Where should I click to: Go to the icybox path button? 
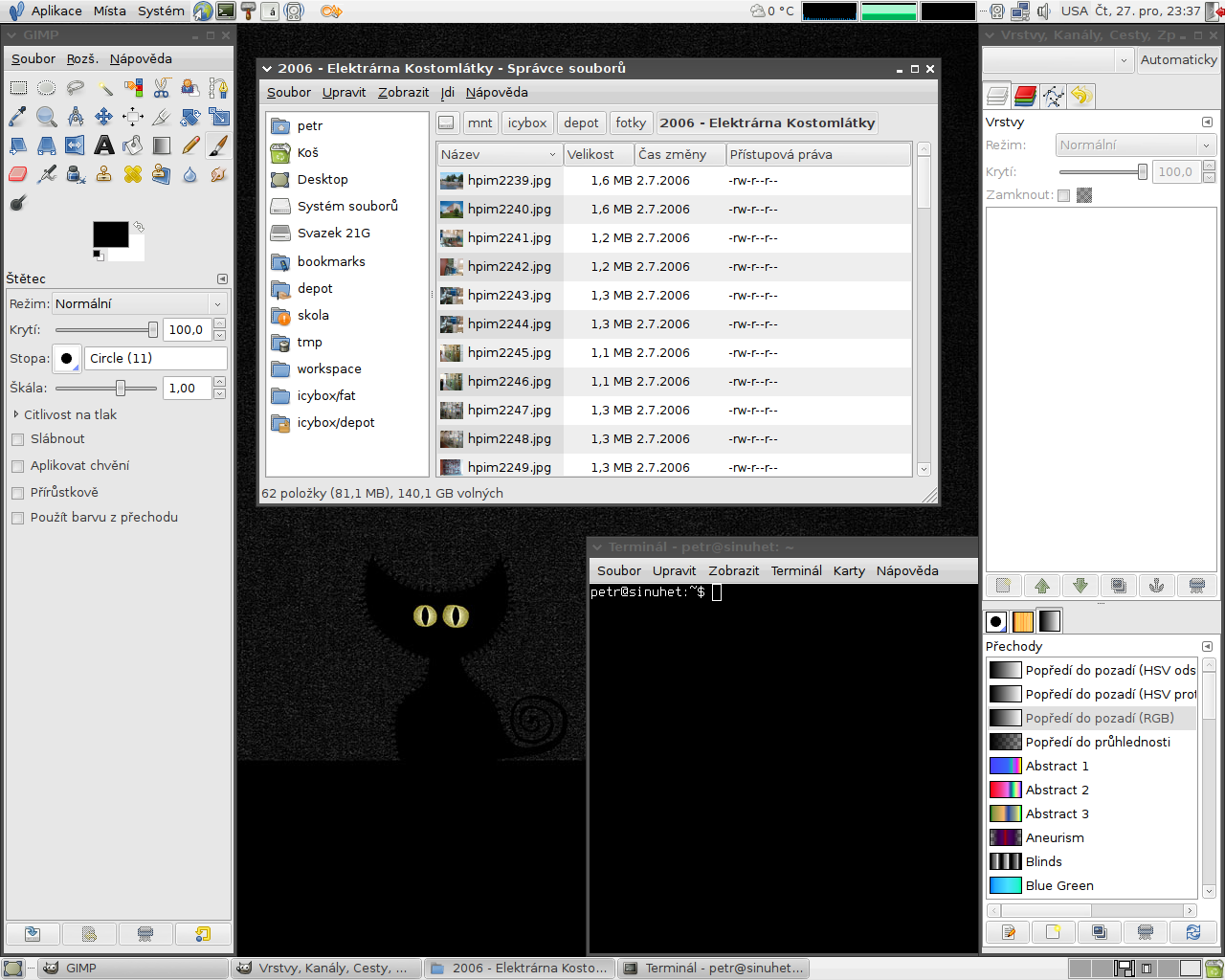coord(527,122)
